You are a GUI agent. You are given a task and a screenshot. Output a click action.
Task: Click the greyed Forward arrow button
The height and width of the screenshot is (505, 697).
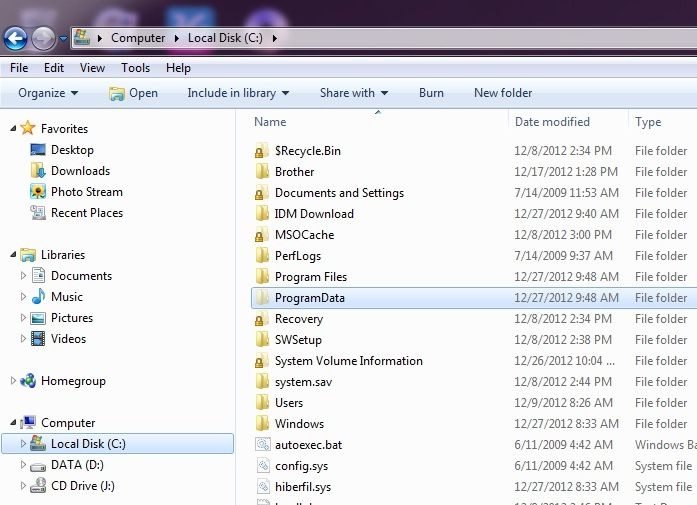tap(43, 39)
